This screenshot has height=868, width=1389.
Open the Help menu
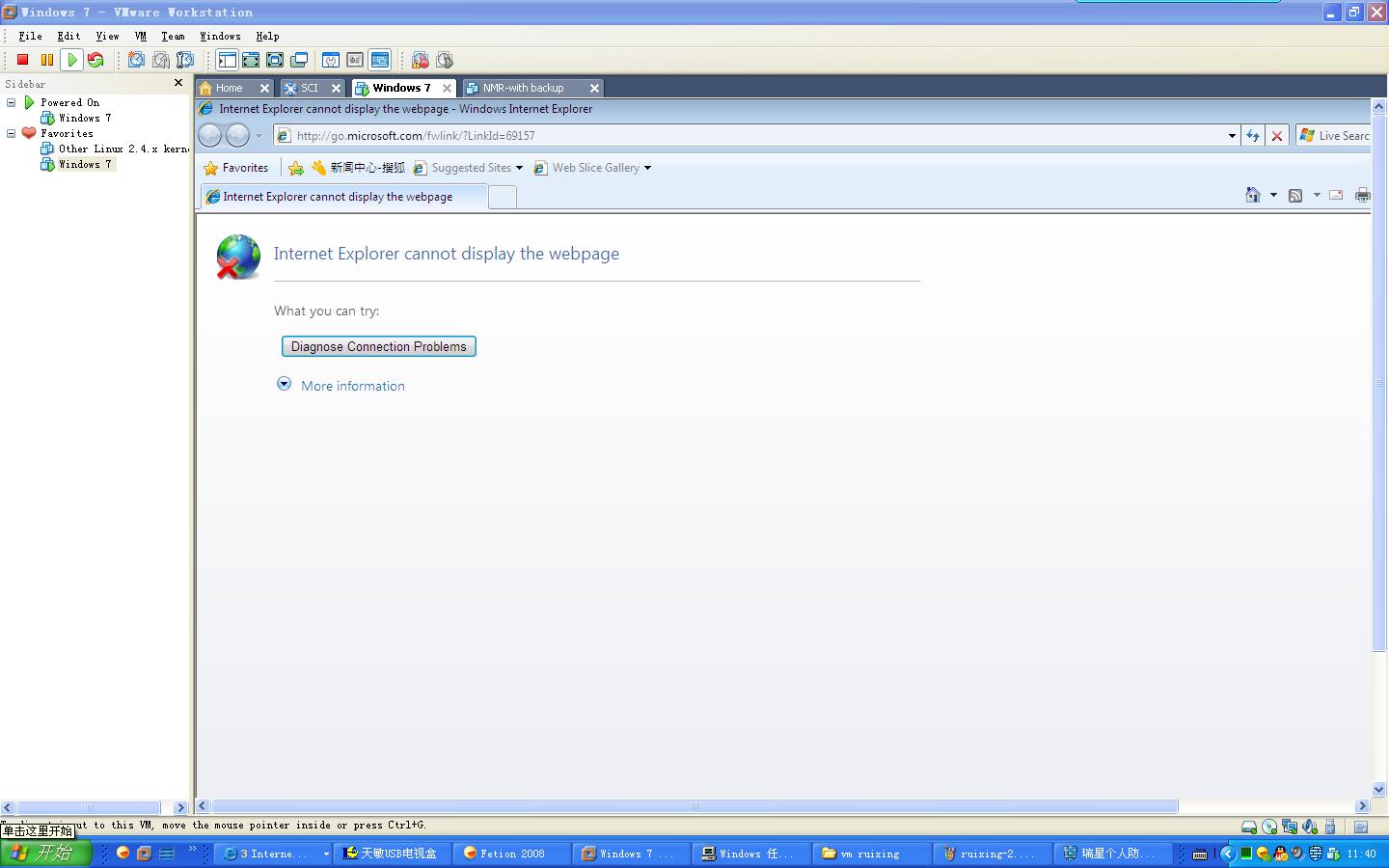click(267, 36)
